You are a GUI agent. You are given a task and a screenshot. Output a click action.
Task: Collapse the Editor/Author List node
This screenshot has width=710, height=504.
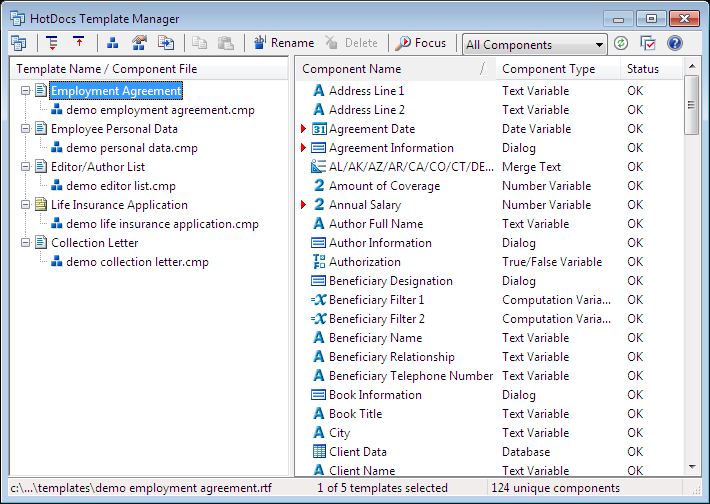[26, 167]
